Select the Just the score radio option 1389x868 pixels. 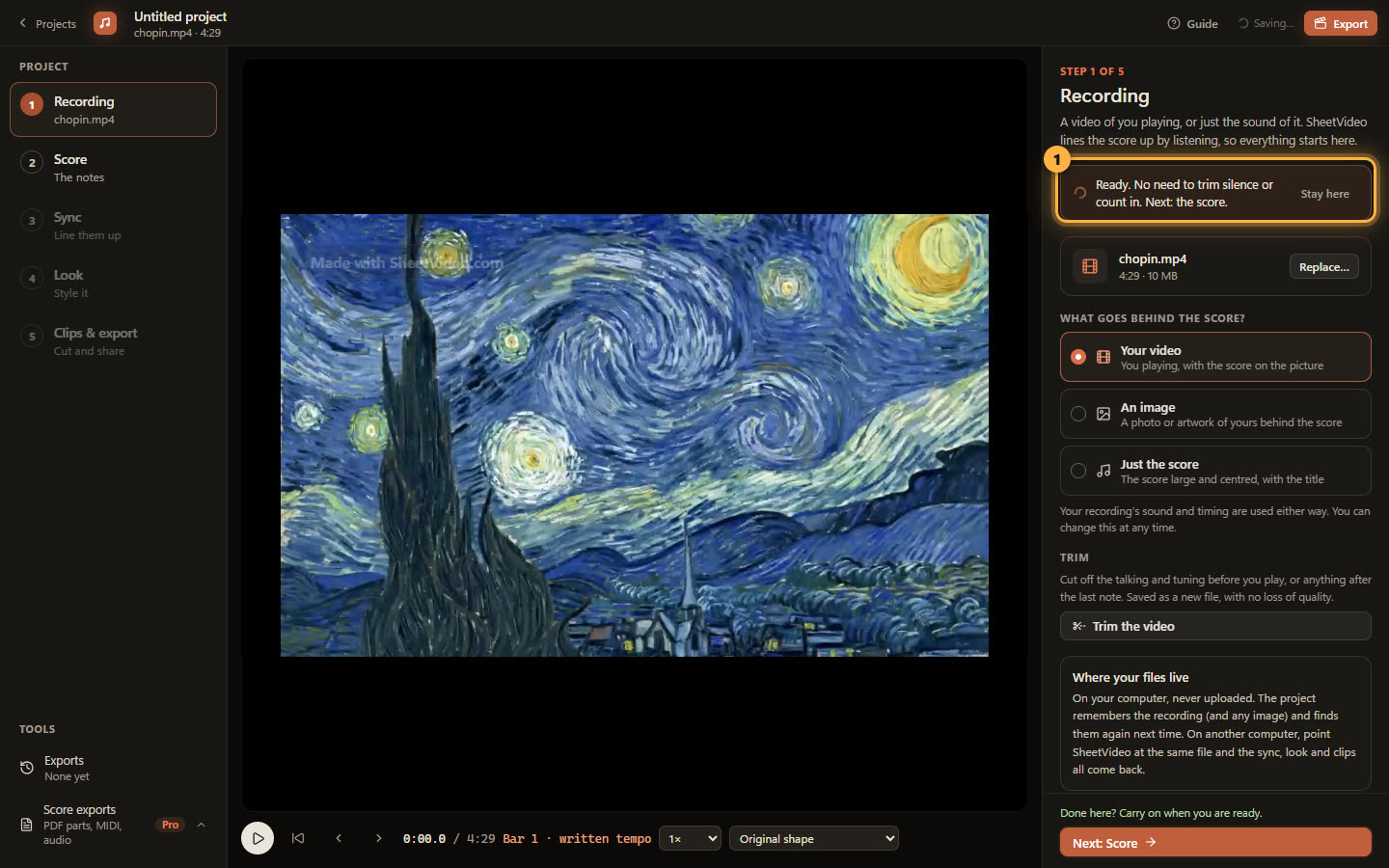coord(1078,471)
